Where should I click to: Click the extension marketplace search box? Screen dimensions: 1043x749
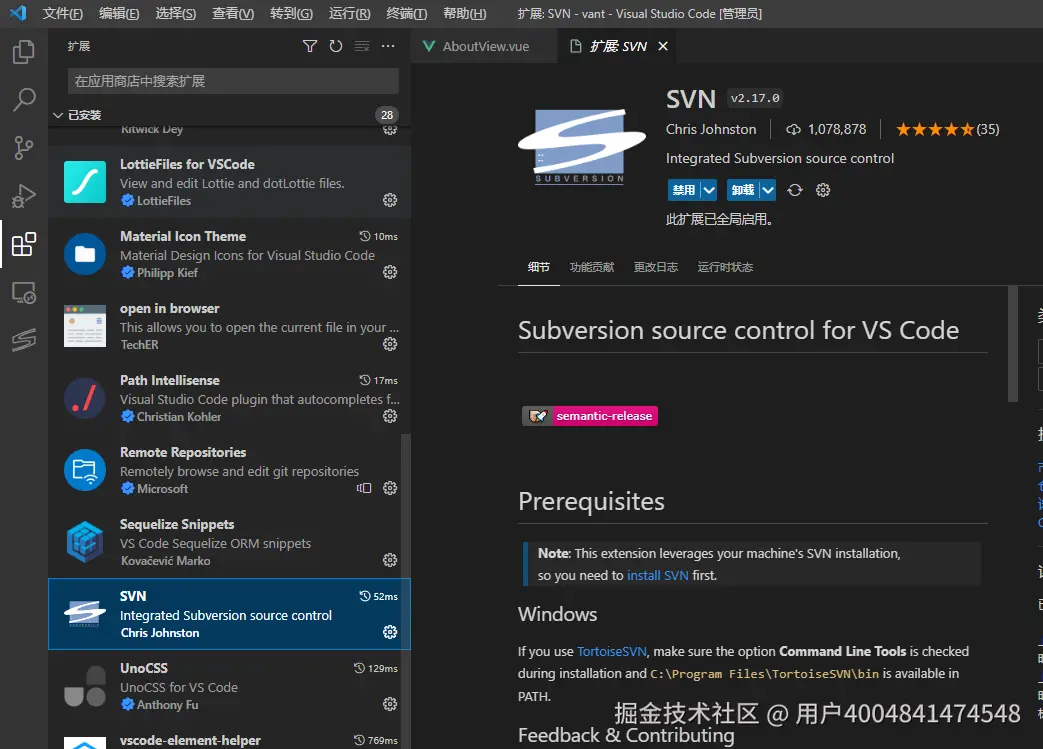(233, 81)
